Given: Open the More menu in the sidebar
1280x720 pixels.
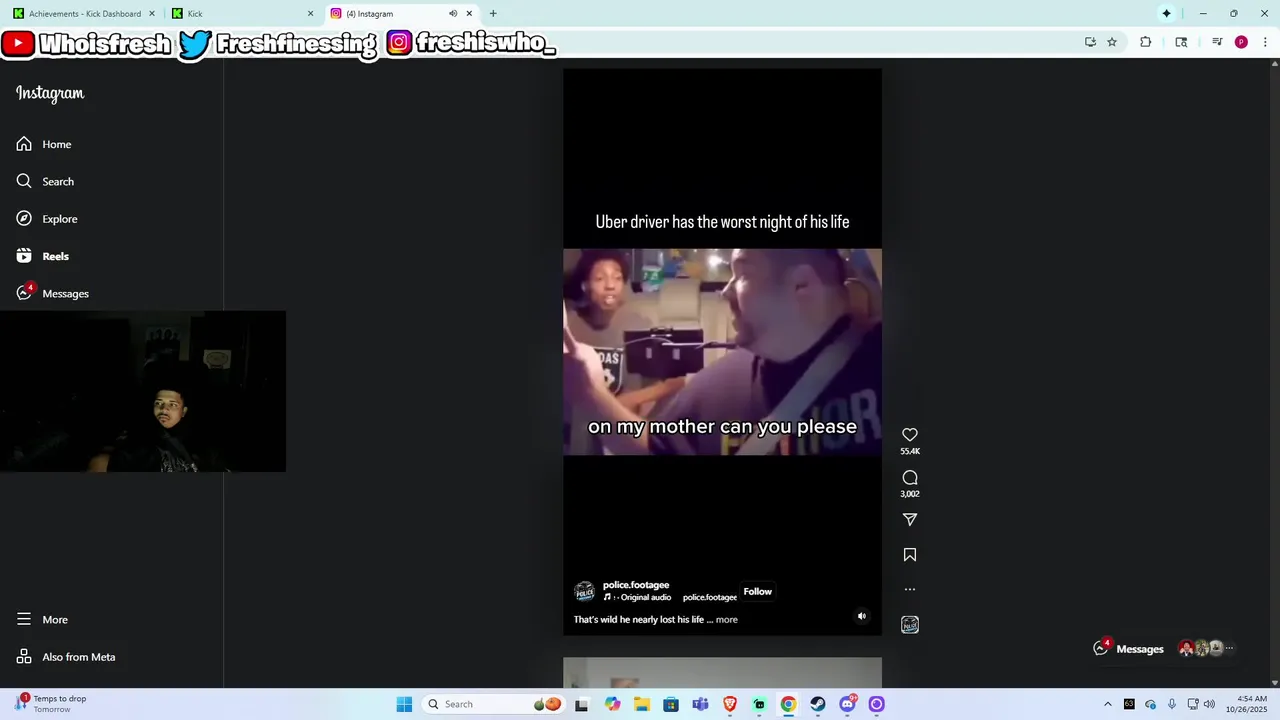Looking at the screenshot, I should [x=42, y=619].
